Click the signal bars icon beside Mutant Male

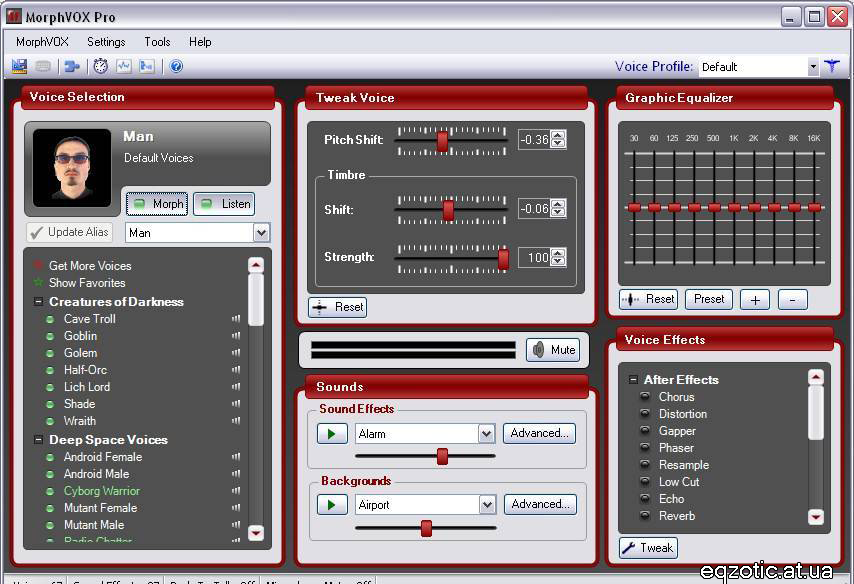[x=236, y=525]
